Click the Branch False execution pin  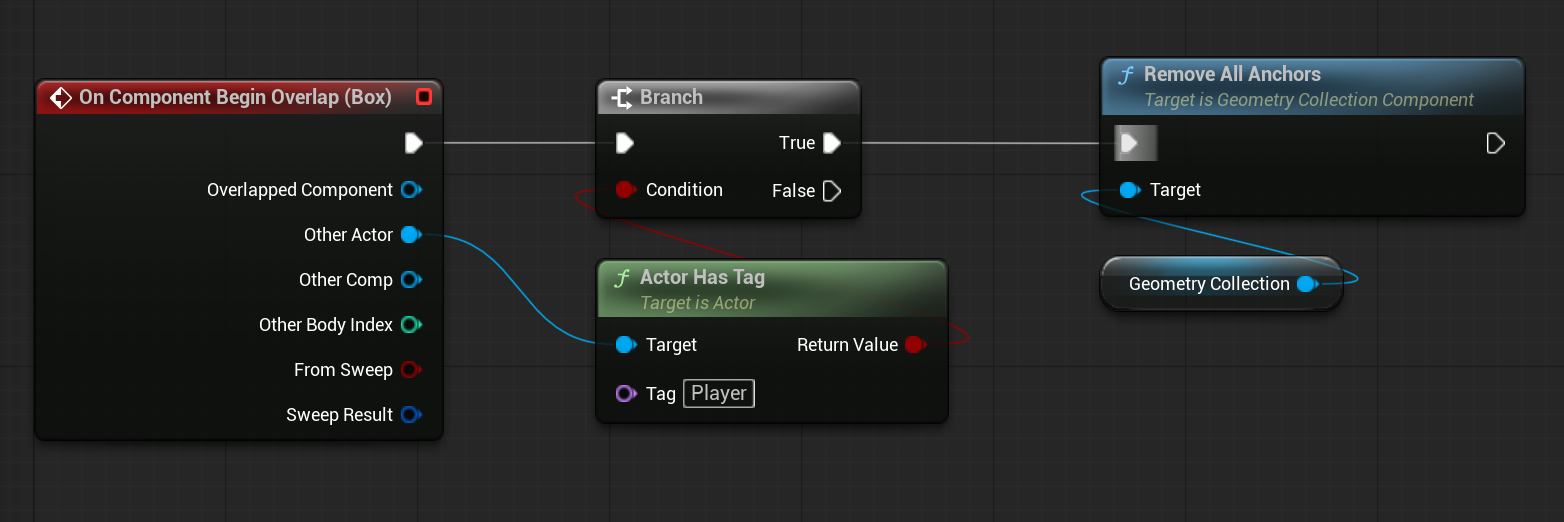click(831, 191)
